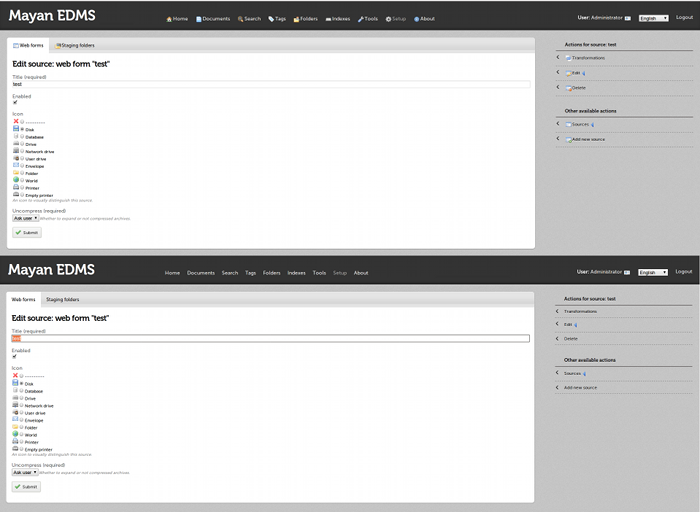This screenshot has height=512, width=700.
Task: Click the Envelope mail icon, upper form
Action: click(x=16, y=165)
